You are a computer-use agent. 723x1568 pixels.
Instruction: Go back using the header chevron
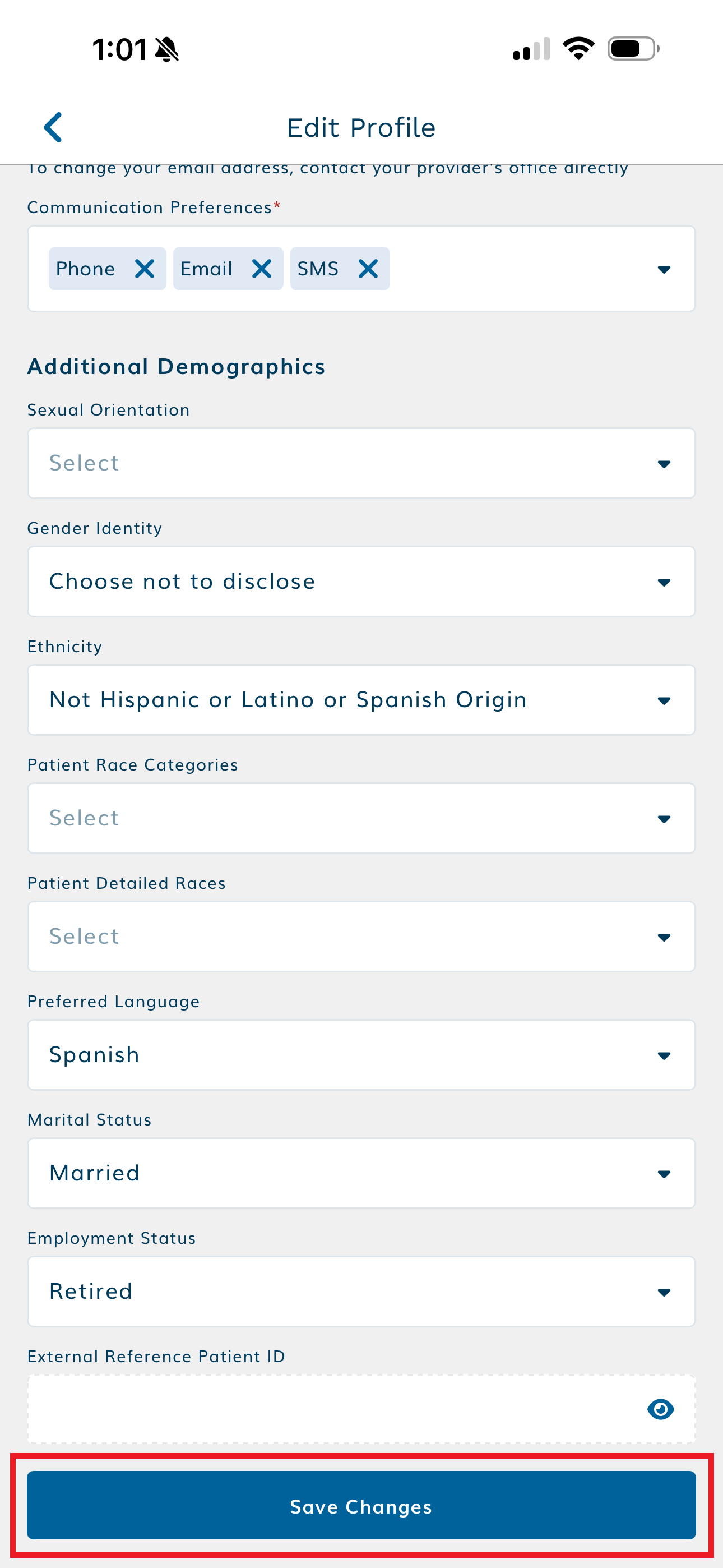(x=53, y=127)
